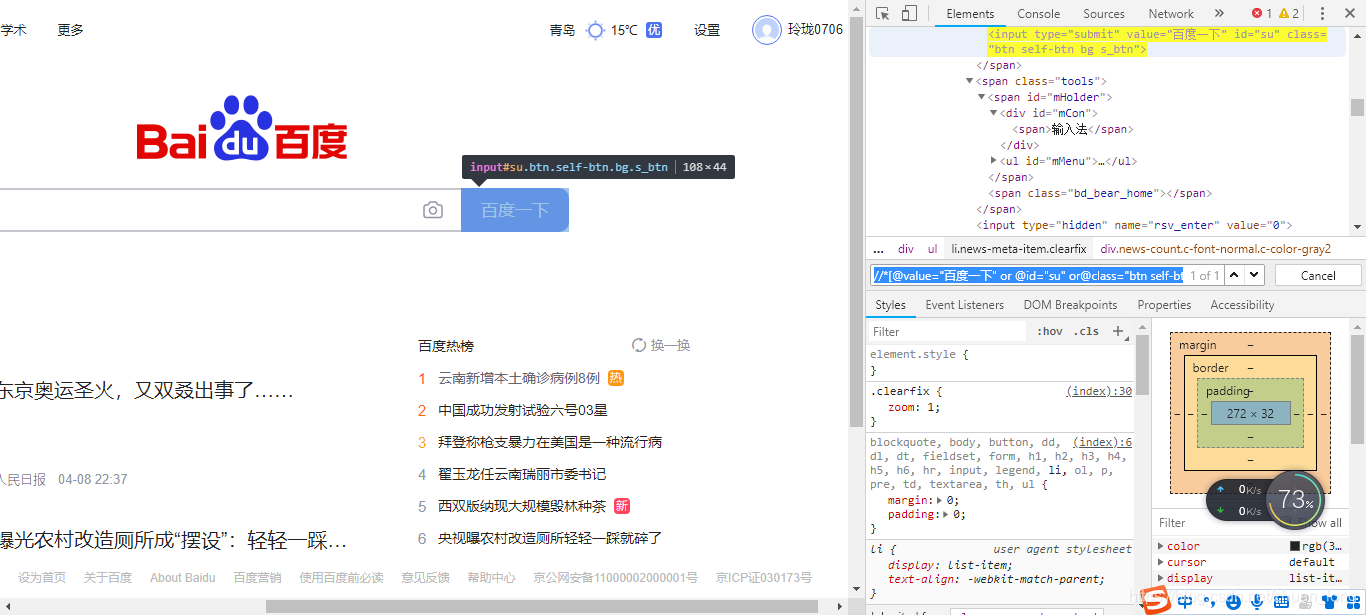Toggle the device emulation mode icon
Viewport: 1366px width, 615px height.
910,12
